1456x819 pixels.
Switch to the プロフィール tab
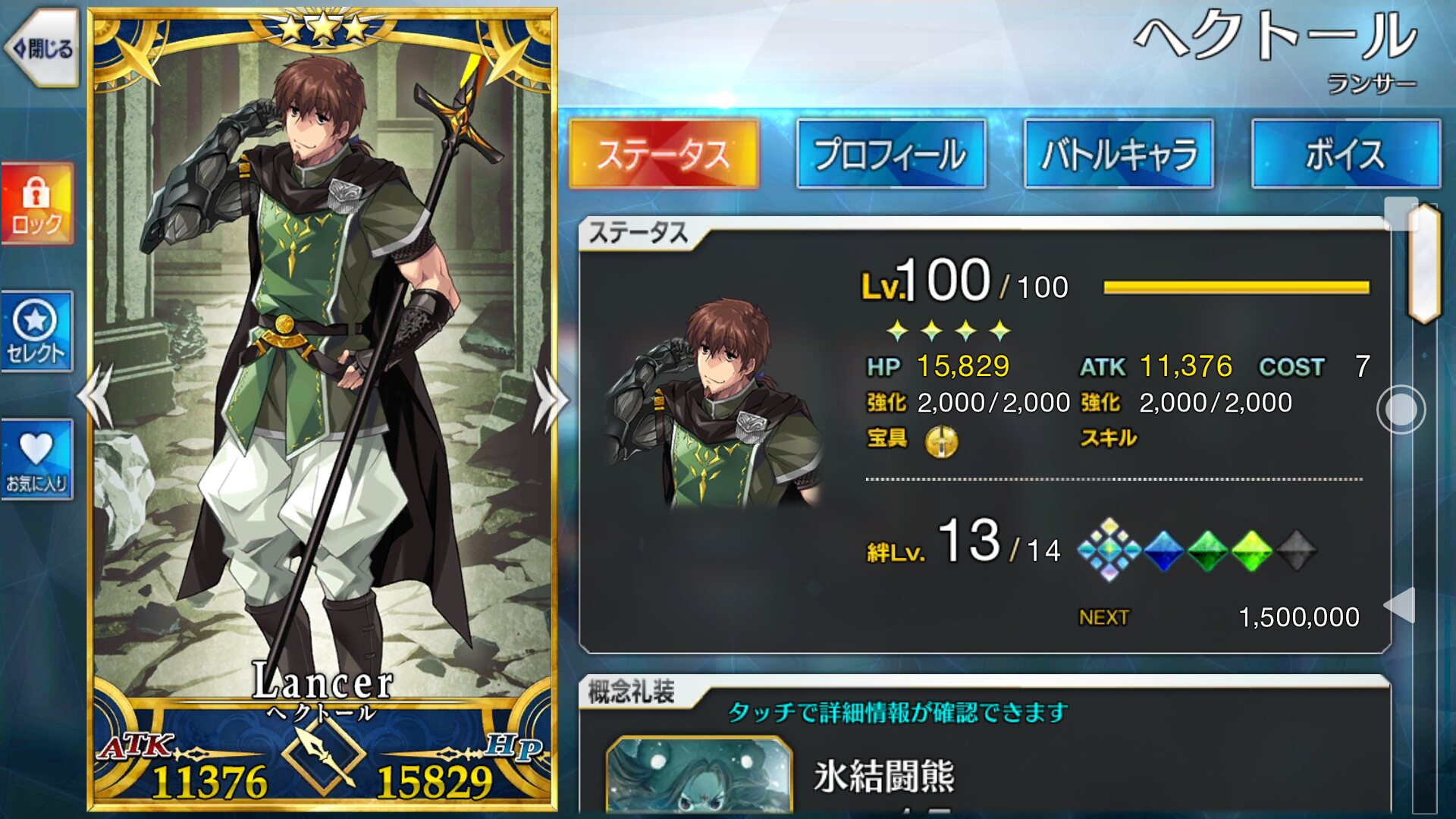click(891, 154)
